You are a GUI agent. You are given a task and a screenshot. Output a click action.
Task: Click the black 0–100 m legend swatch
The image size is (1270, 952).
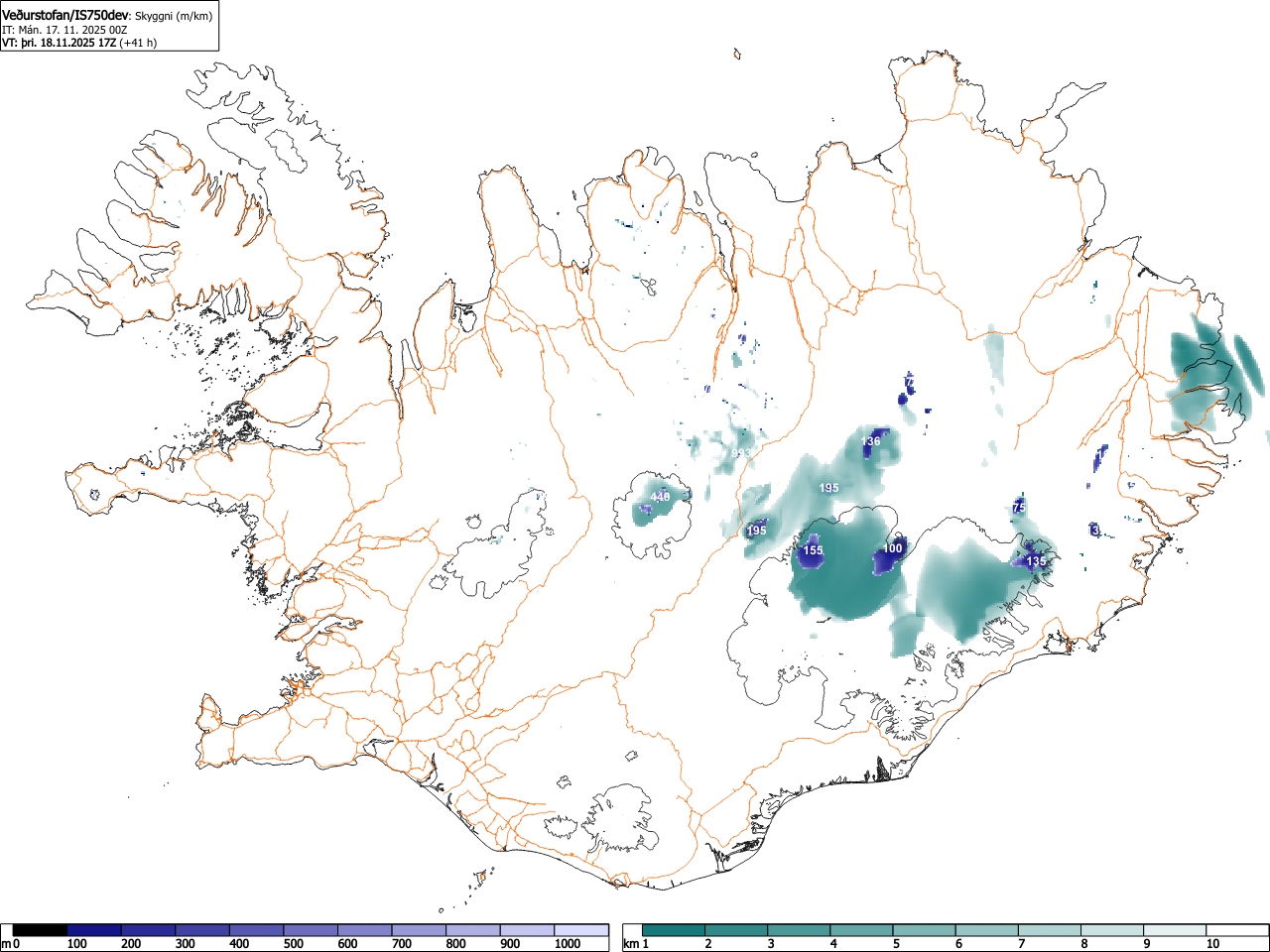[40, 930]
